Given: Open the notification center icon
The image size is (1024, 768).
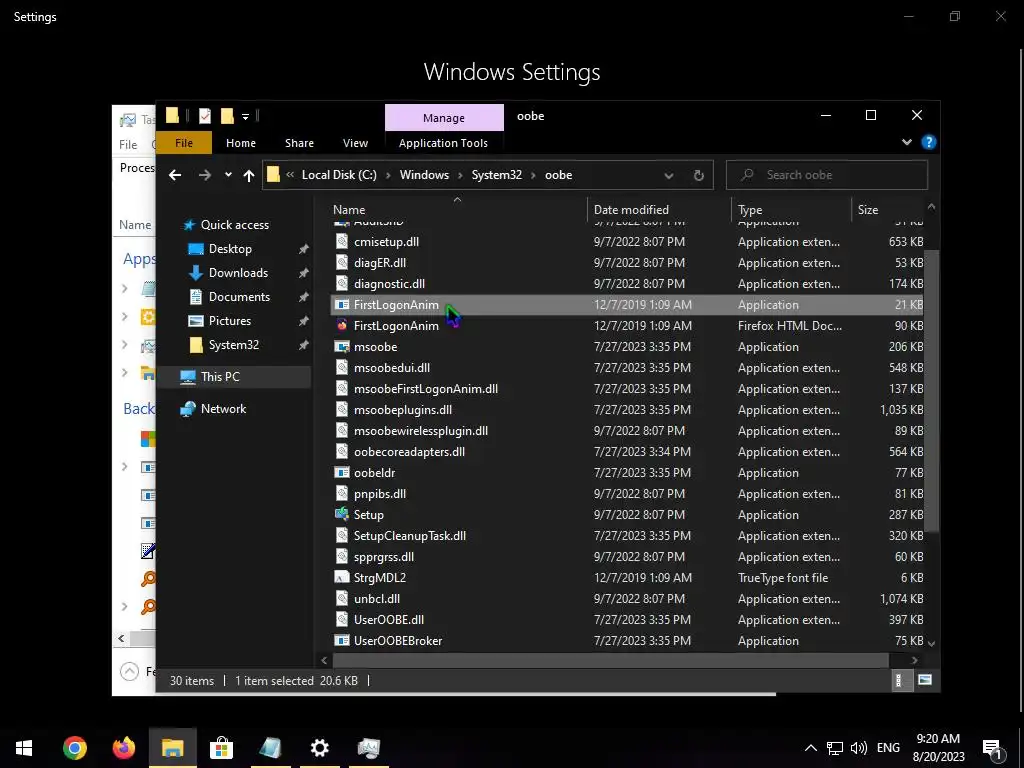Looking at the screenshot, I should pos(993,749).
